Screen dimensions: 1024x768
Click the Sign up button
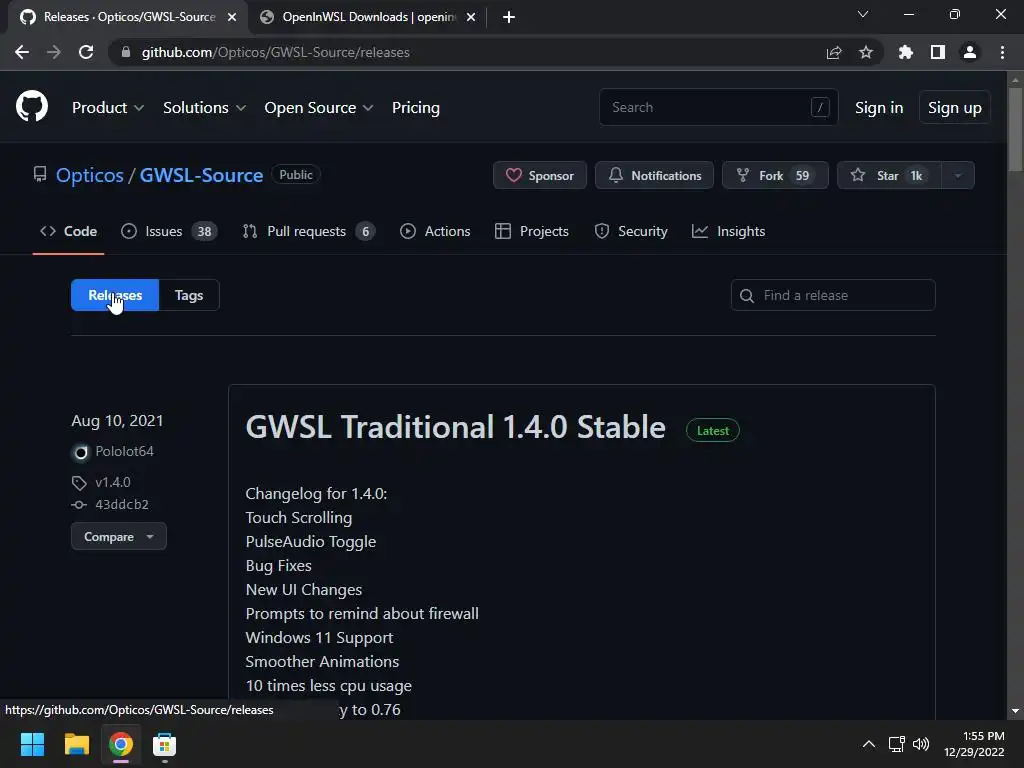coord(954,108)
